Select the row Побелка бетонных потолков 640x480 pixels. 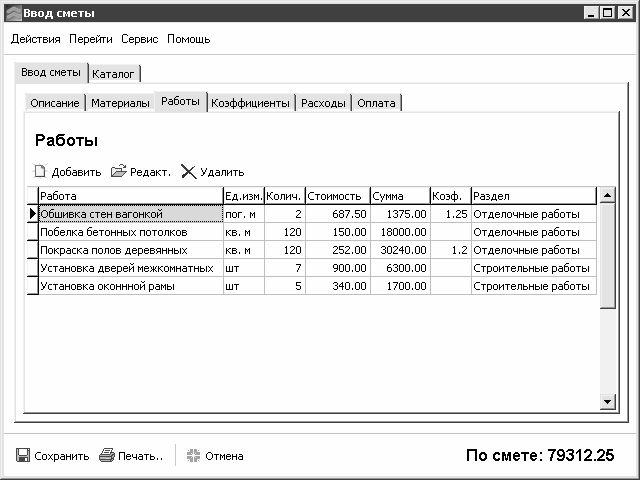click(x=130, y=232)
